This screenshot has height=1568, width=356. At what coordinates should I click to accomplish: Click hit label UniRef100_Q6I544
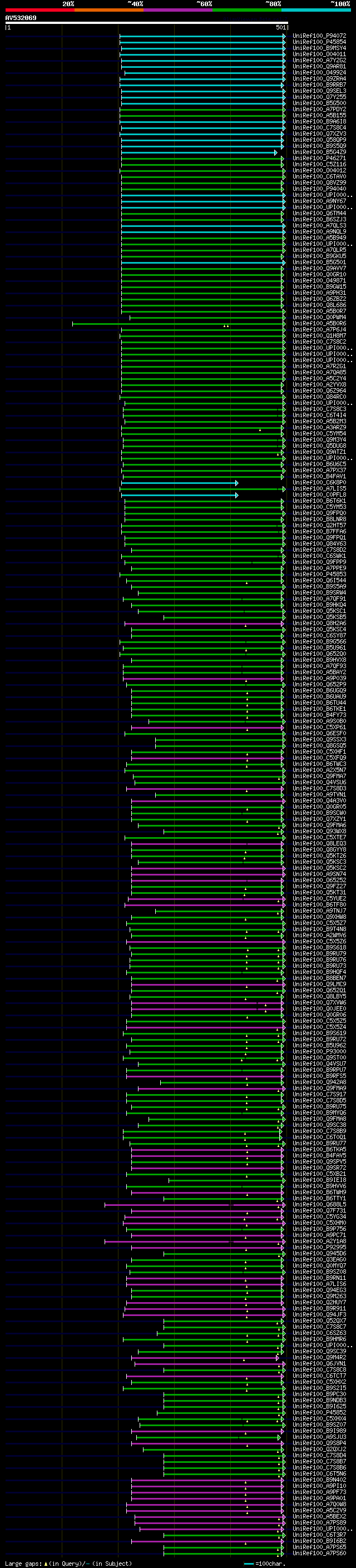click(319, 580)
